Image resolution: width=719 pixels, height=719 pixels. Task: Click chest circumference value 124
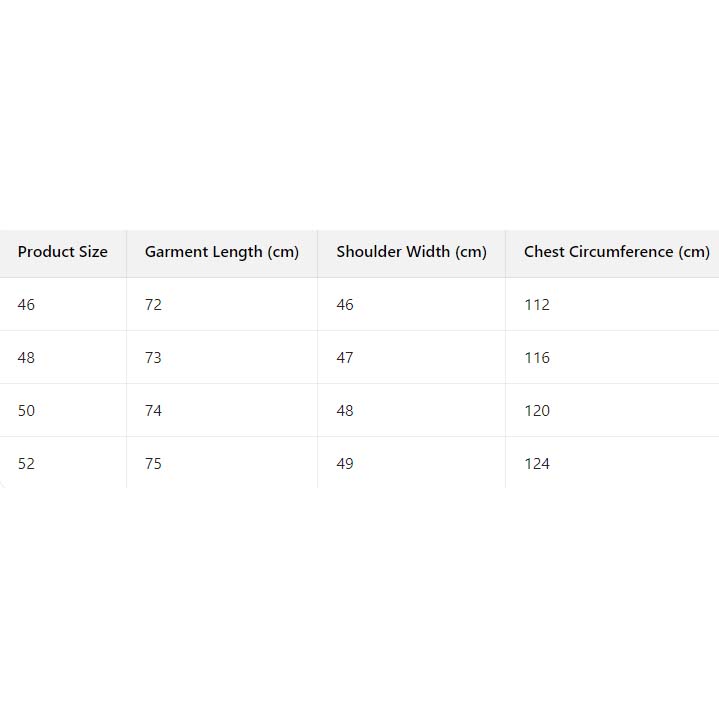537,464
